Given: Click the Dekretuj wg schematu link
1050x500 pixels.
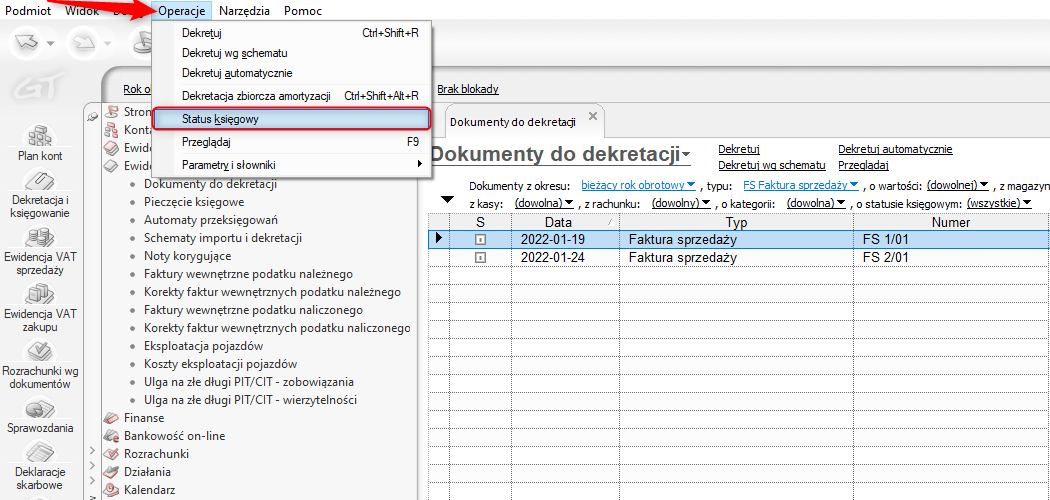Looking at the screenshot, I should [771, 165].
